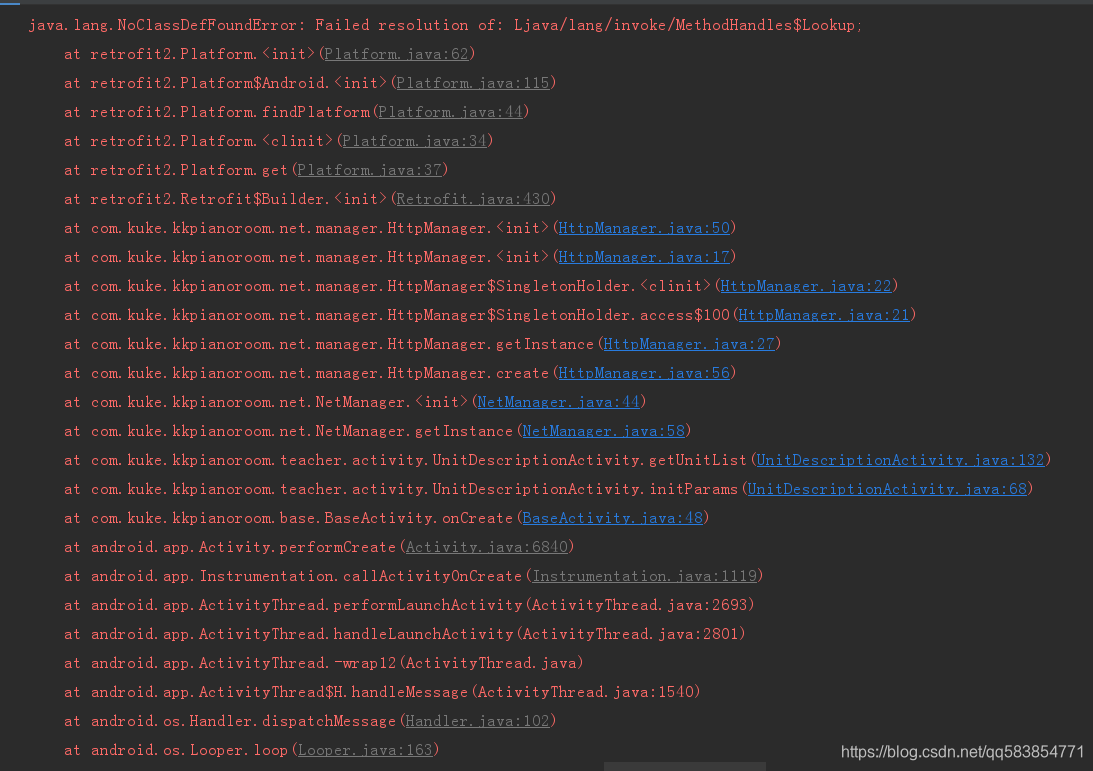Jump to Instrumentation.java:1119 source line

pyautogui.click(x=645, y=576)
